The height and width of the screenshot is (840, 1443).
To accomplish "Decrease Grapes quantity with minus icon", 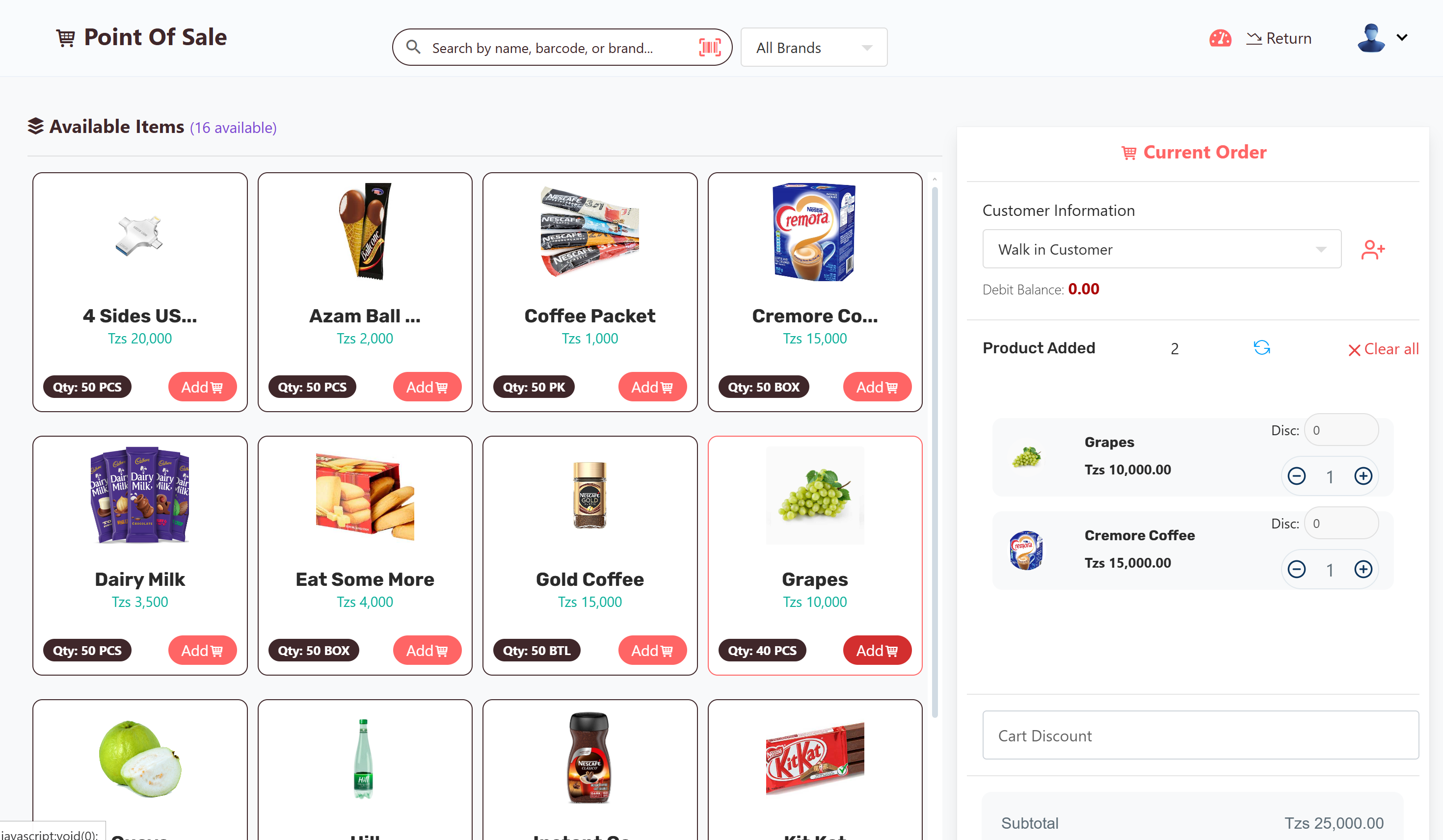I will pyautogui.click(x=1296, y=476).
